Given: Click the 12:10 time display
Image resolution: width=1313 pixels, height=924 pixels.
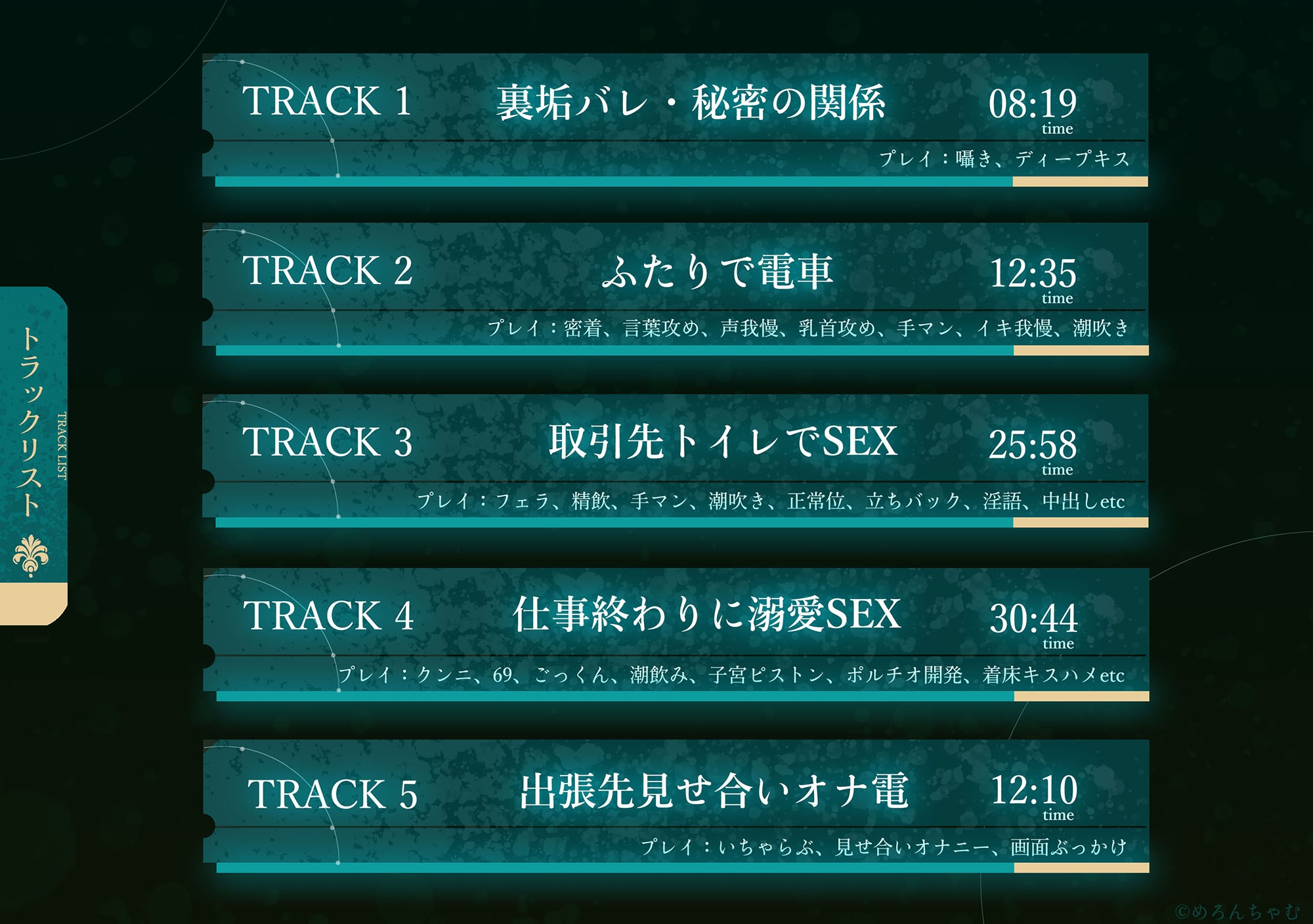Looking at the screenshot, I should [1034, 789].
